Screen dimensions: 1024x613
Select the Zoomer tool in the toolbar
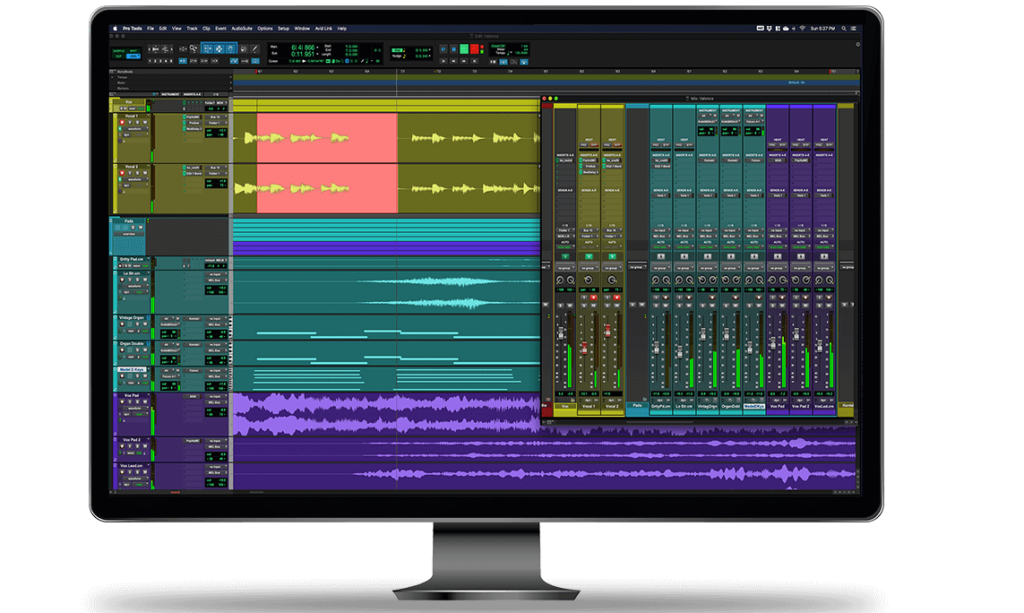[x=193, y=49]
